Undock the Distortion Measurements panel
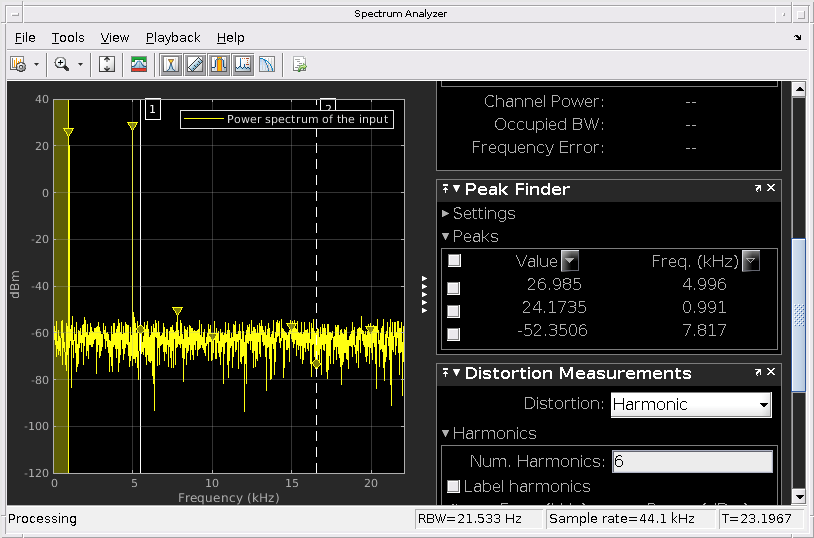 [758, 372]
